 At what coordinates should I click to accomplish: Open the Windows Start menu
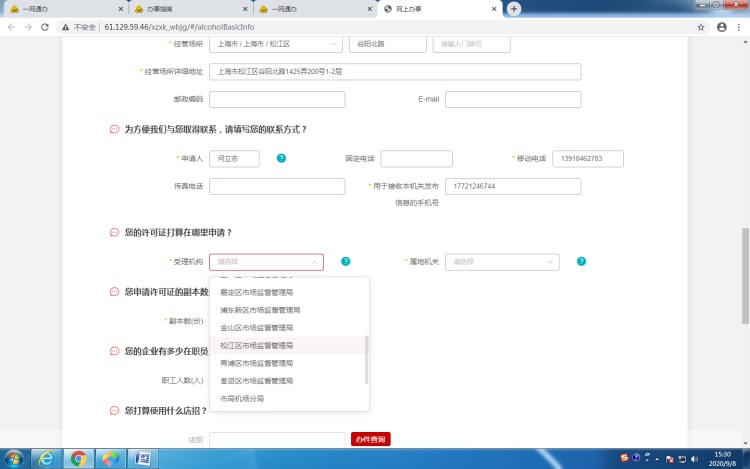(x=13, y=458)
